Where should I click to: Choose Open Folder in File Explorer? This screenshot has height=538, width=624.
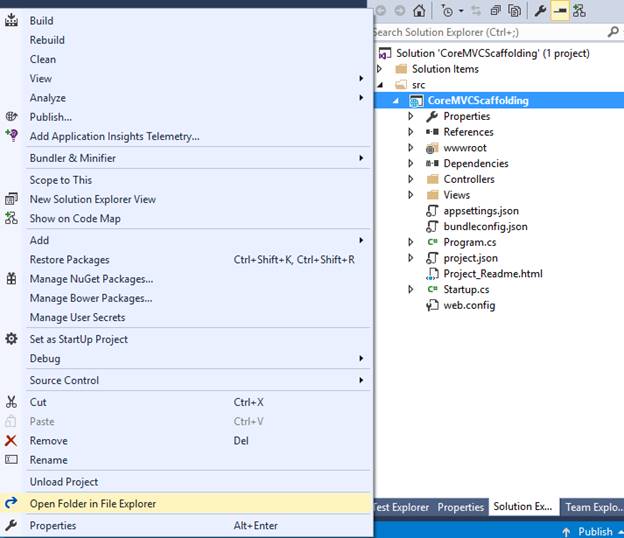187,503
